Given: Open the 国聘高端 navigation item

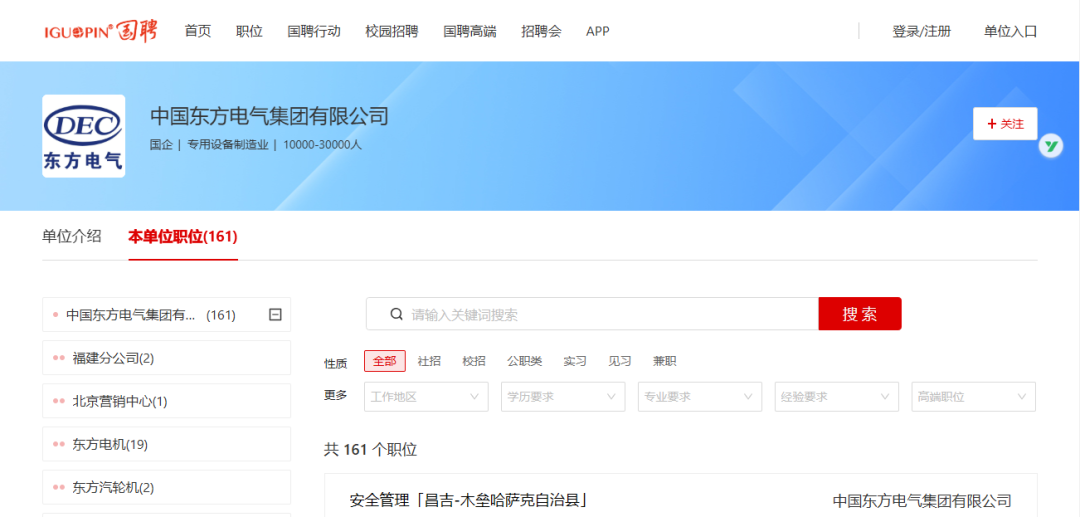Looking at the screenshot, I should 470,31.
